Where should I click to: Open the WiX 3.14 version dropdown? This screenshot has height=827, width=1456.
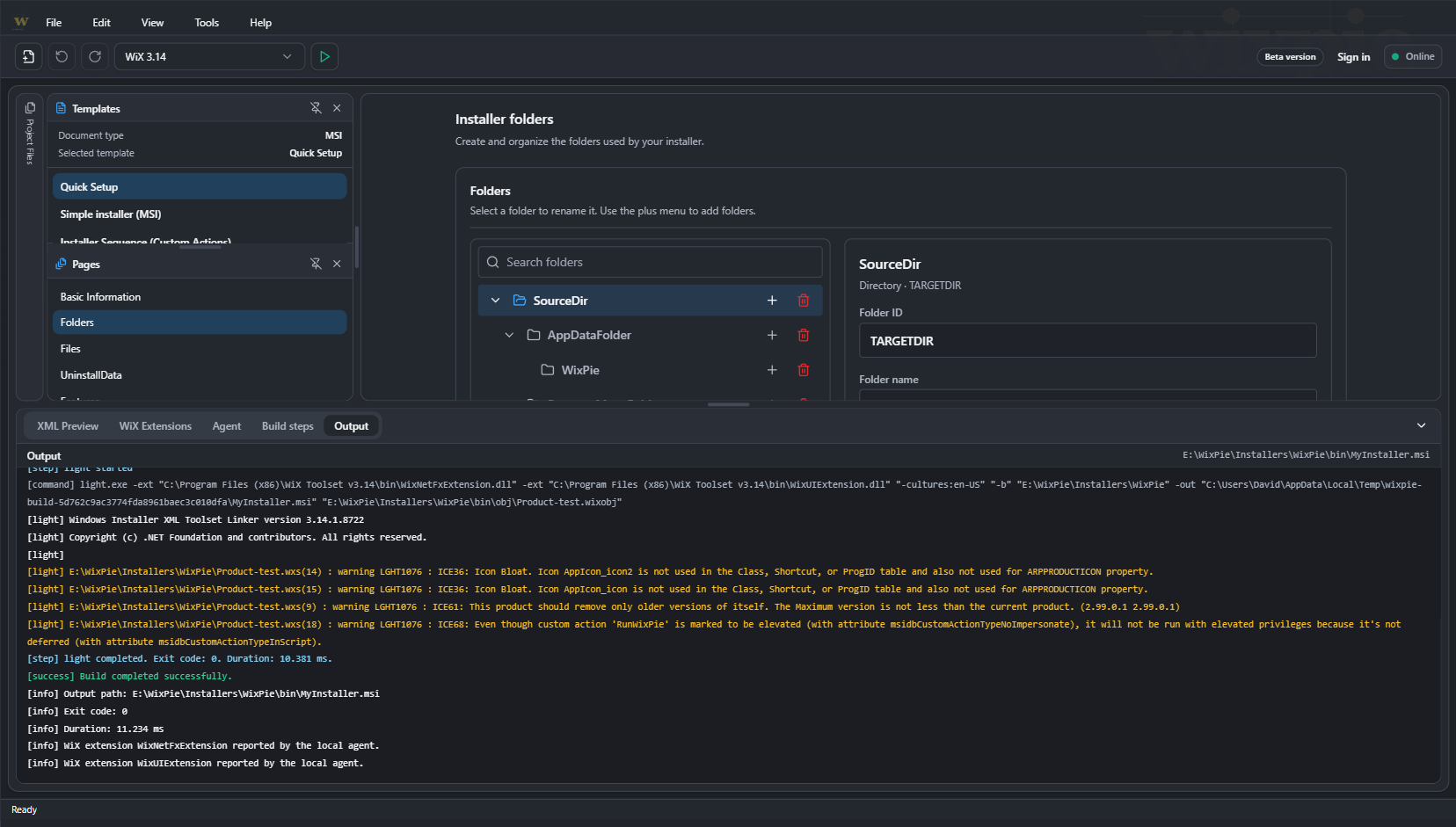point(209,56)
